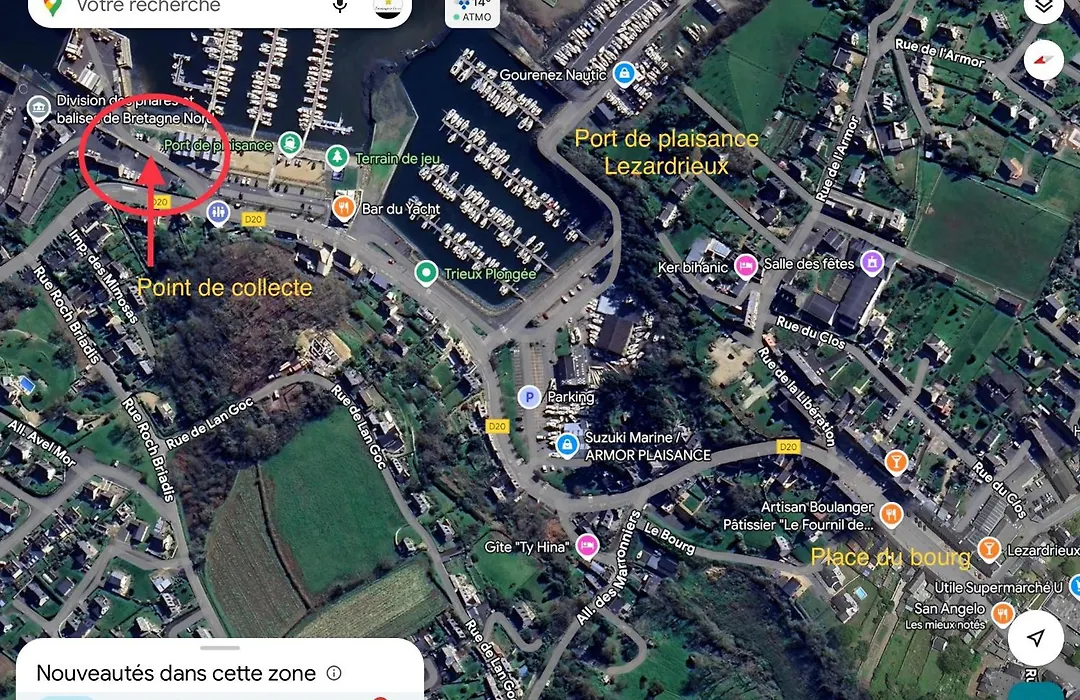Image resolution: width=1080 pixels, height=700 pixels.
Task: Select the Trieux Plongée green marker
Action: click(x=426, y=273)
